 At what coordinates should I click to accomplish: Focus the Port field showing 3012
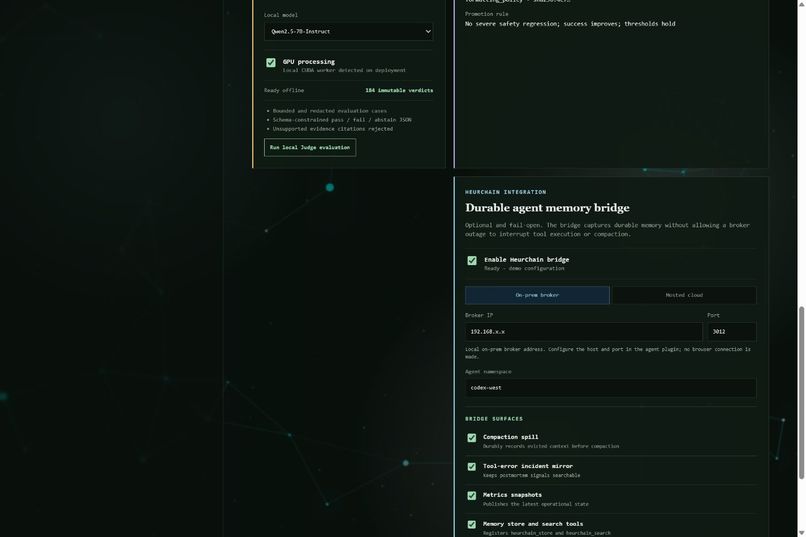[732, 331]
